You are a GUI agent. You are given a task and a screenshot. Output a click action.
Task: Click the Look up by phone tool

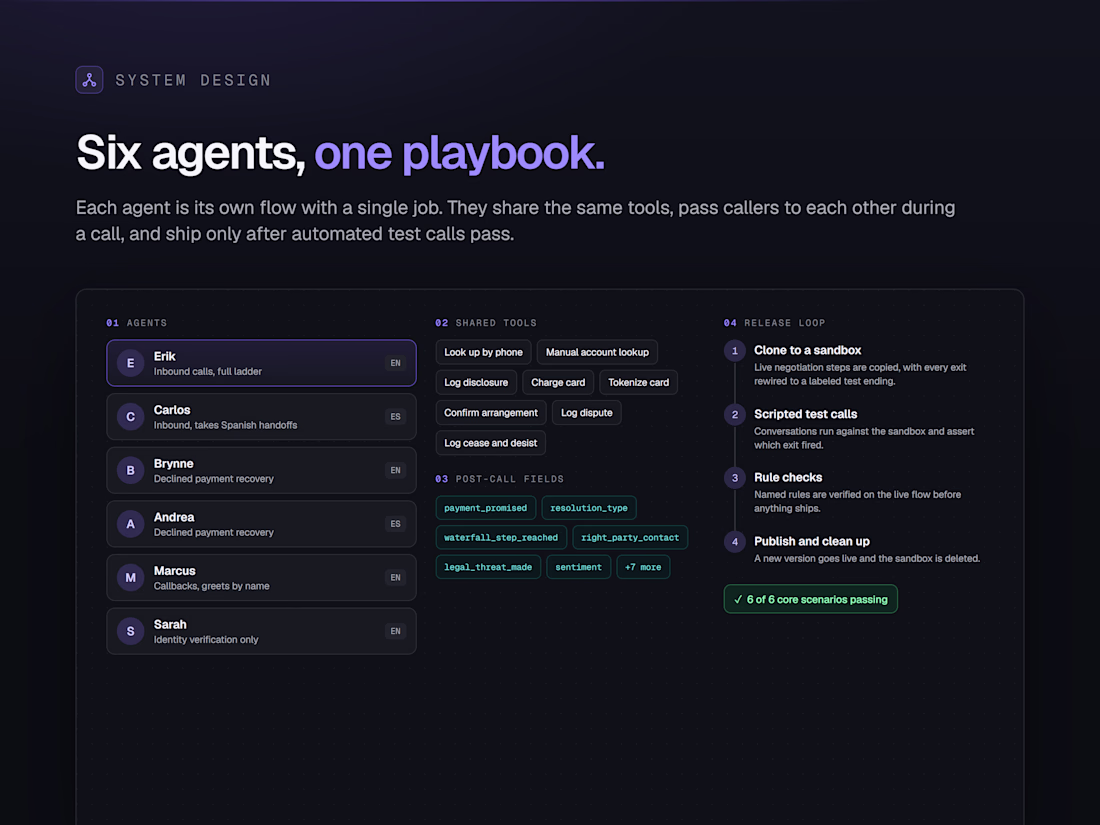point(483,352)
